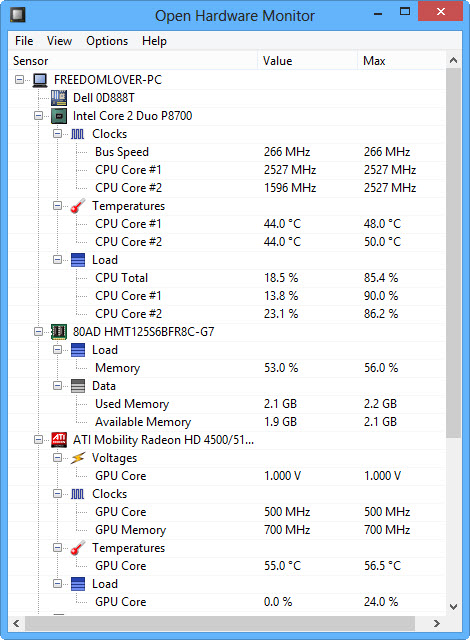Open the Options menu
Image resolution: width=470 pixels, height=640 pixels.
point(107,41)
